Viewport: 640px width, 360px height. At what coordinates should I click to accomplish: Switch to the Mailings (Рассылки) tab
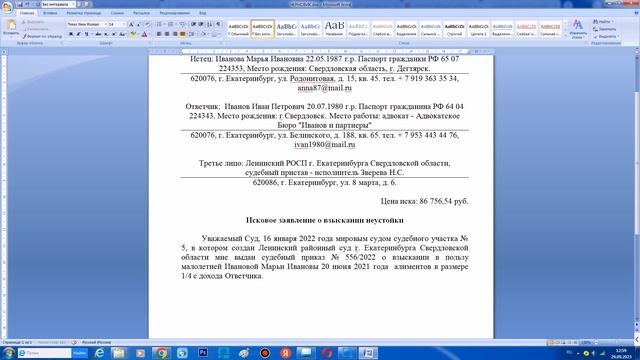(141, 13)
